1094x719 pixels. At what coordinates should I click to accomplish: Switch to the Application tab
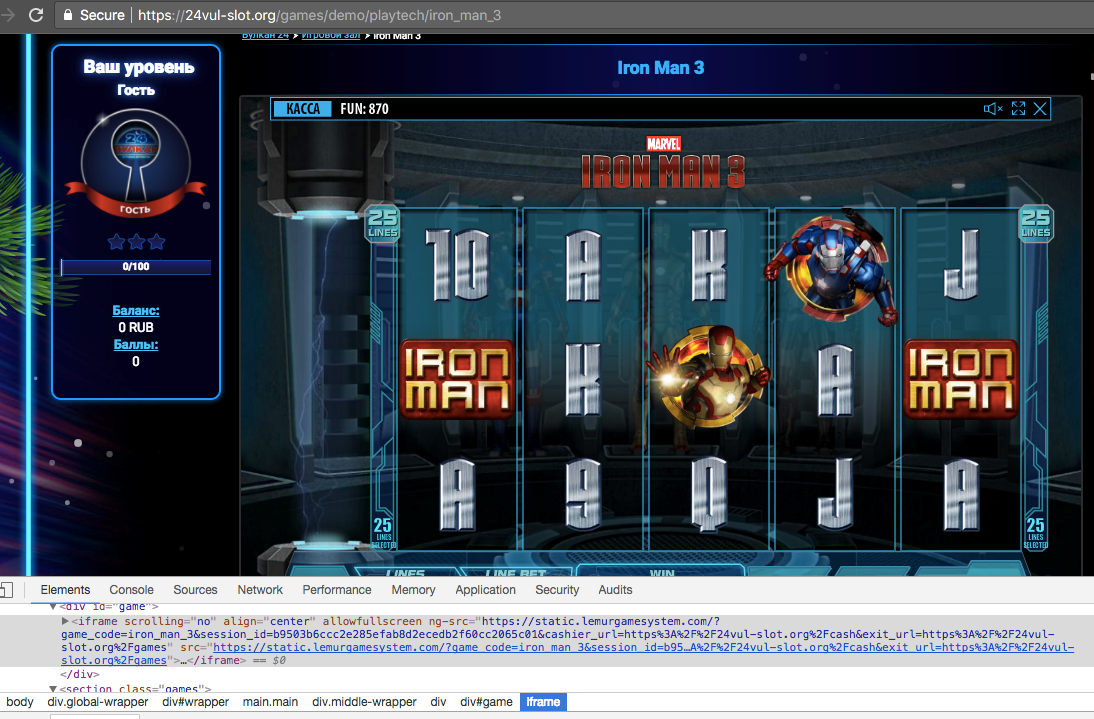tap(485, 590)
